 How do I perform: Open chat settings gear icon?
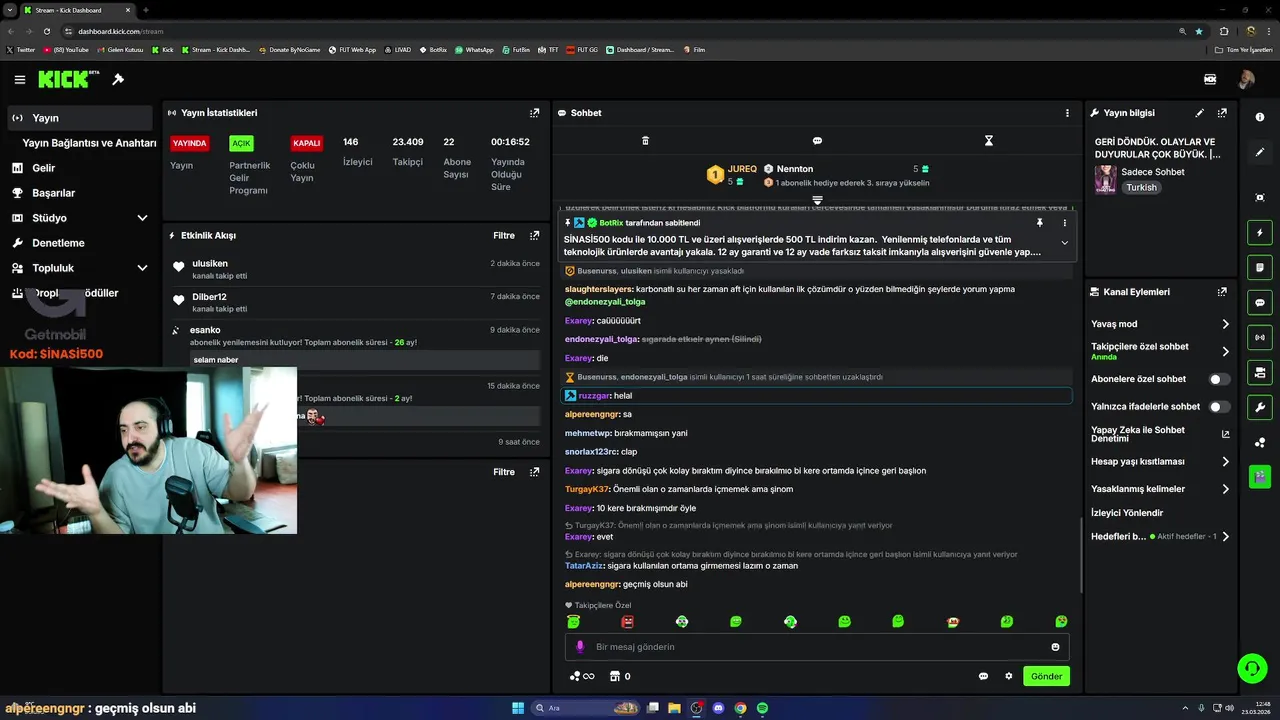pyautogui.click(x=1008, y=676)
